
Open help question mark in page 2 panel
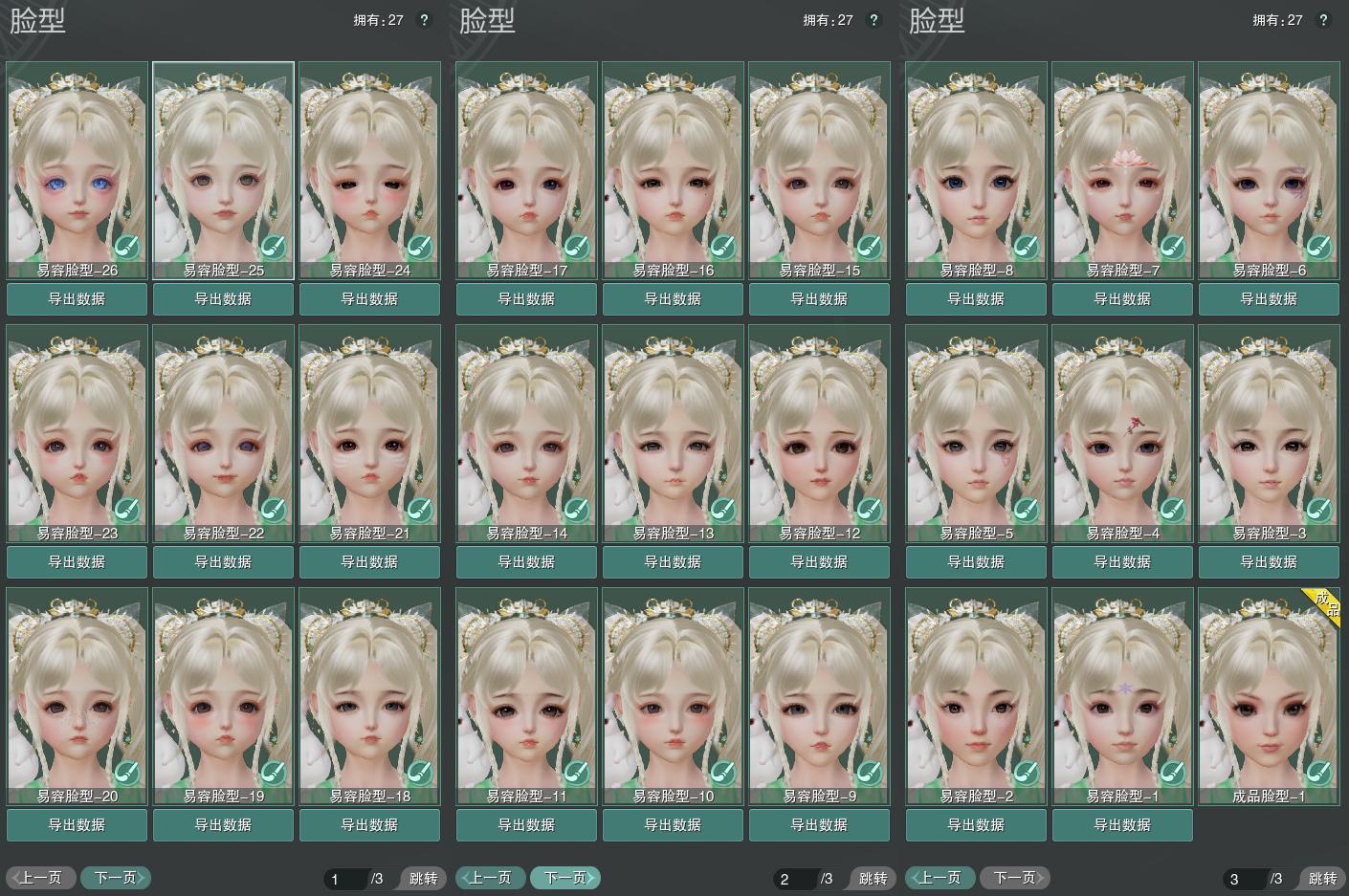tap(874, 20)
